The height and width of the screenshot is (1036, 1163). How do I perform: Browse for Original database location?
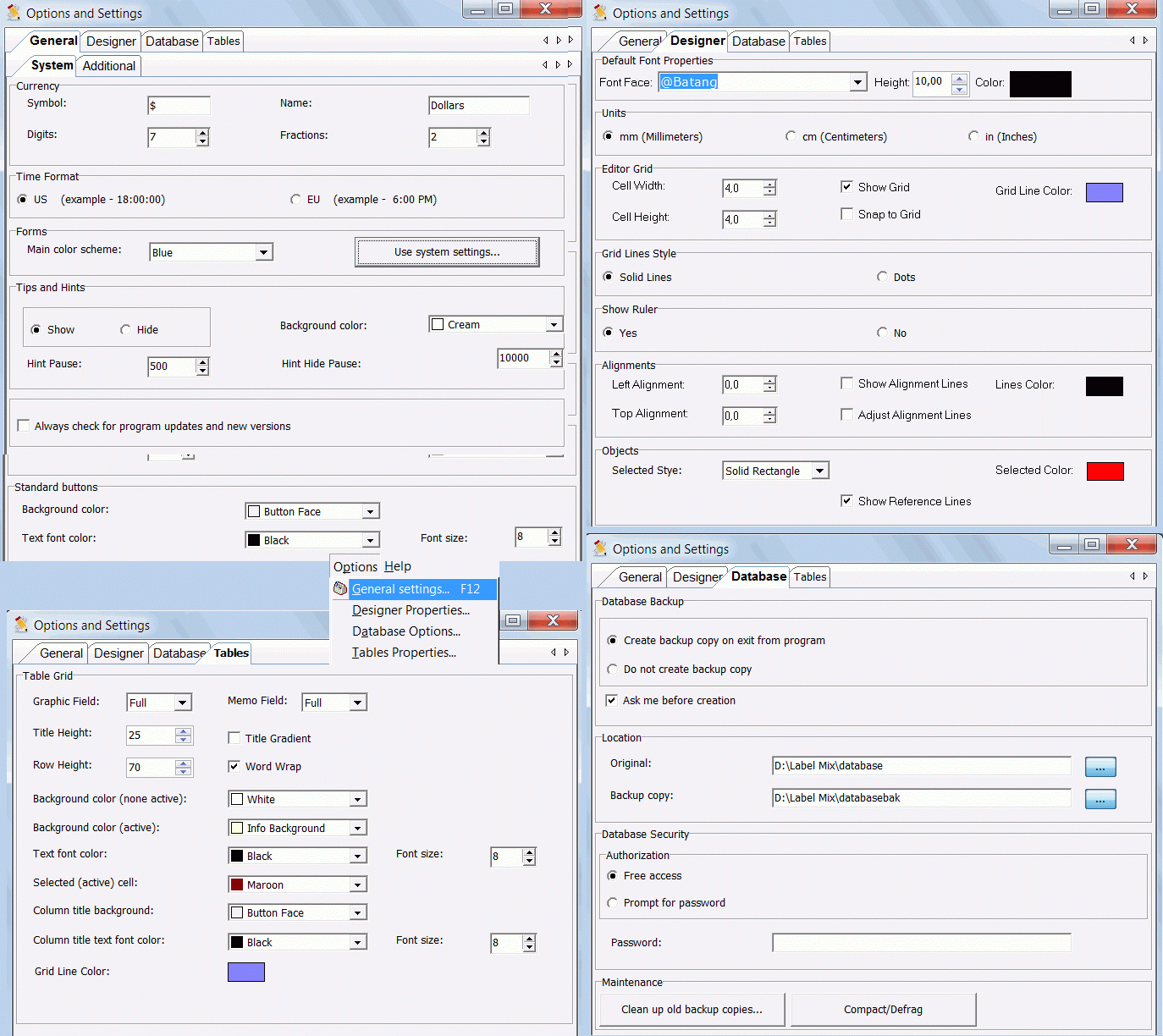(1100, 767)
